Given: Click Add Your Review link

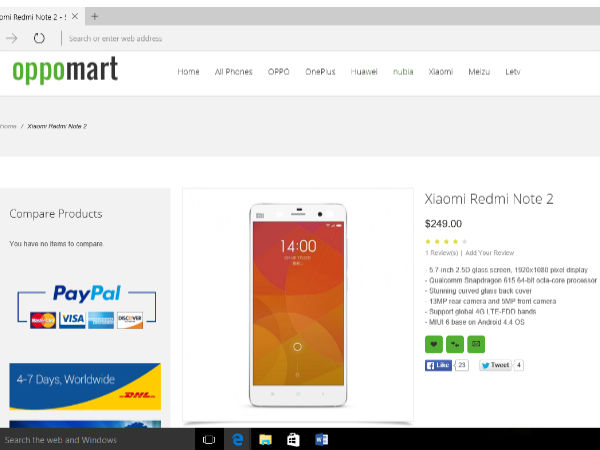Looking at the screenshot, I should pyautogui.click(x=489, y=253).
